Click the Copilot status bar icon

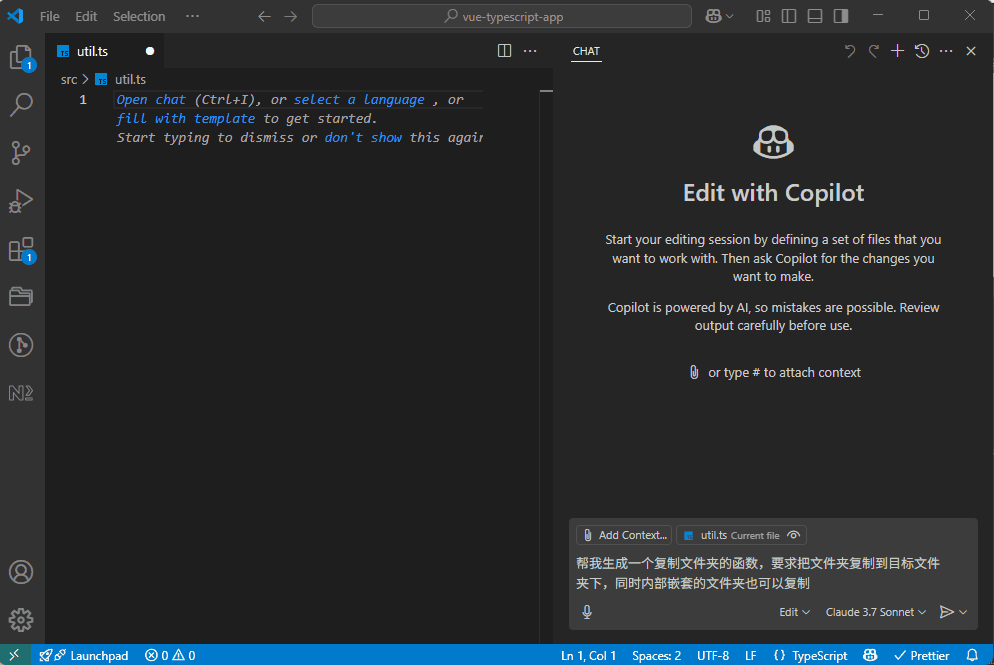(x=870, y=655)
